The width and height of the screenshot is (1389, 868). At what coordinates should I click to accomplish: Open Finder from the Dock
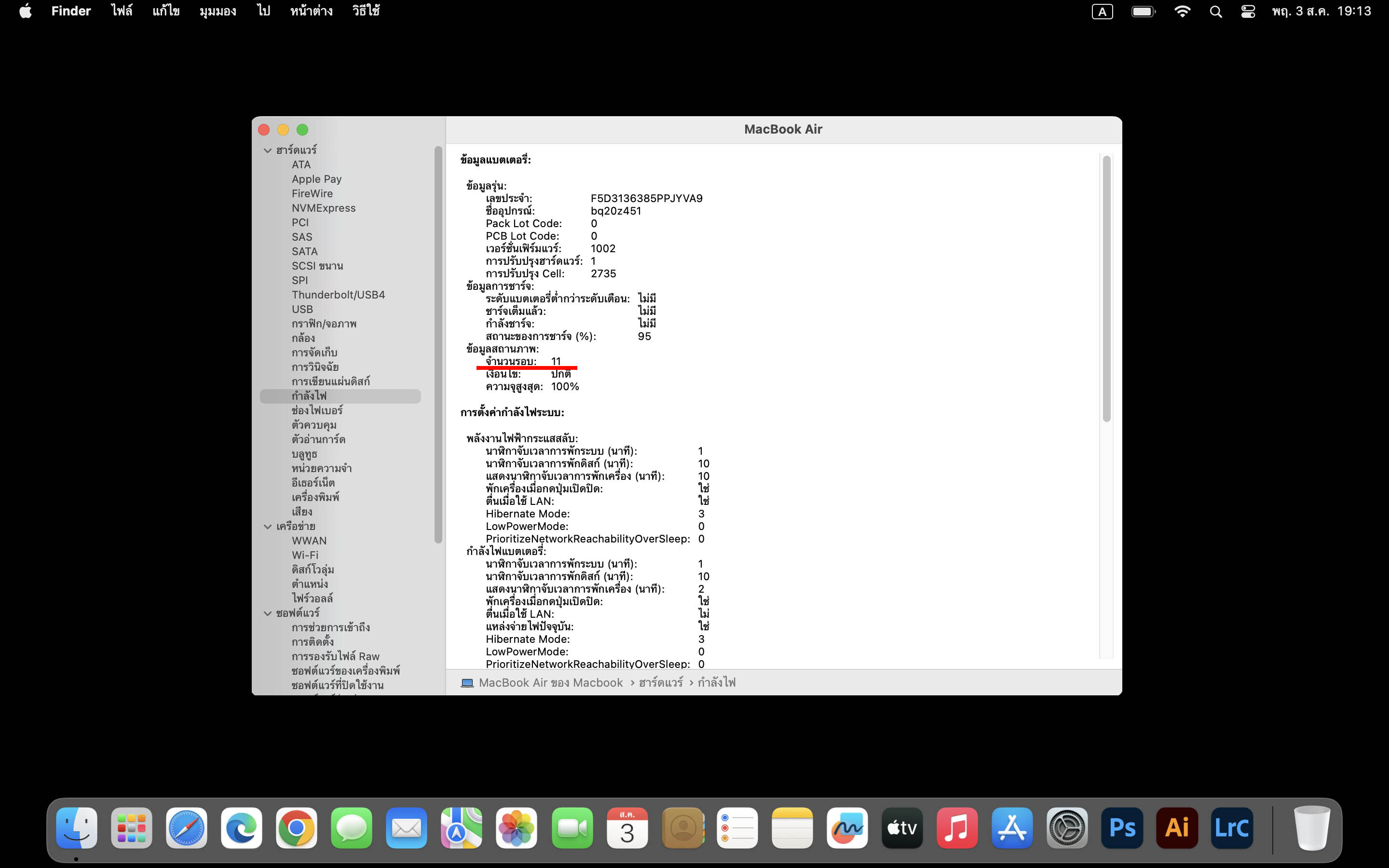click(x=76, y=827)
